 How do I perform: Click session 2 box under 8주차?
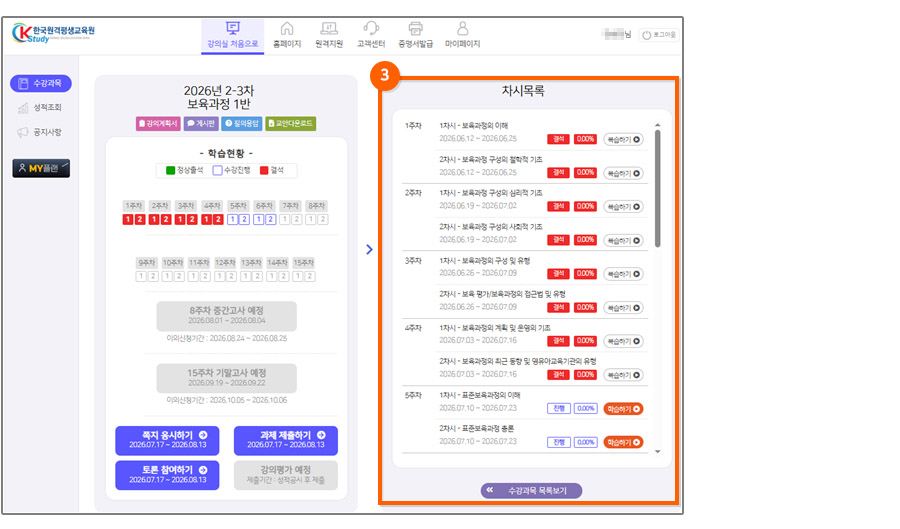[323, 219]
